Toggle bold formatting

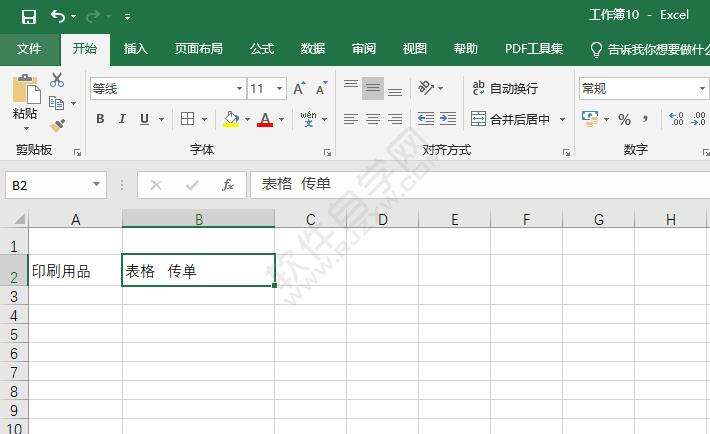pos(101,119)
